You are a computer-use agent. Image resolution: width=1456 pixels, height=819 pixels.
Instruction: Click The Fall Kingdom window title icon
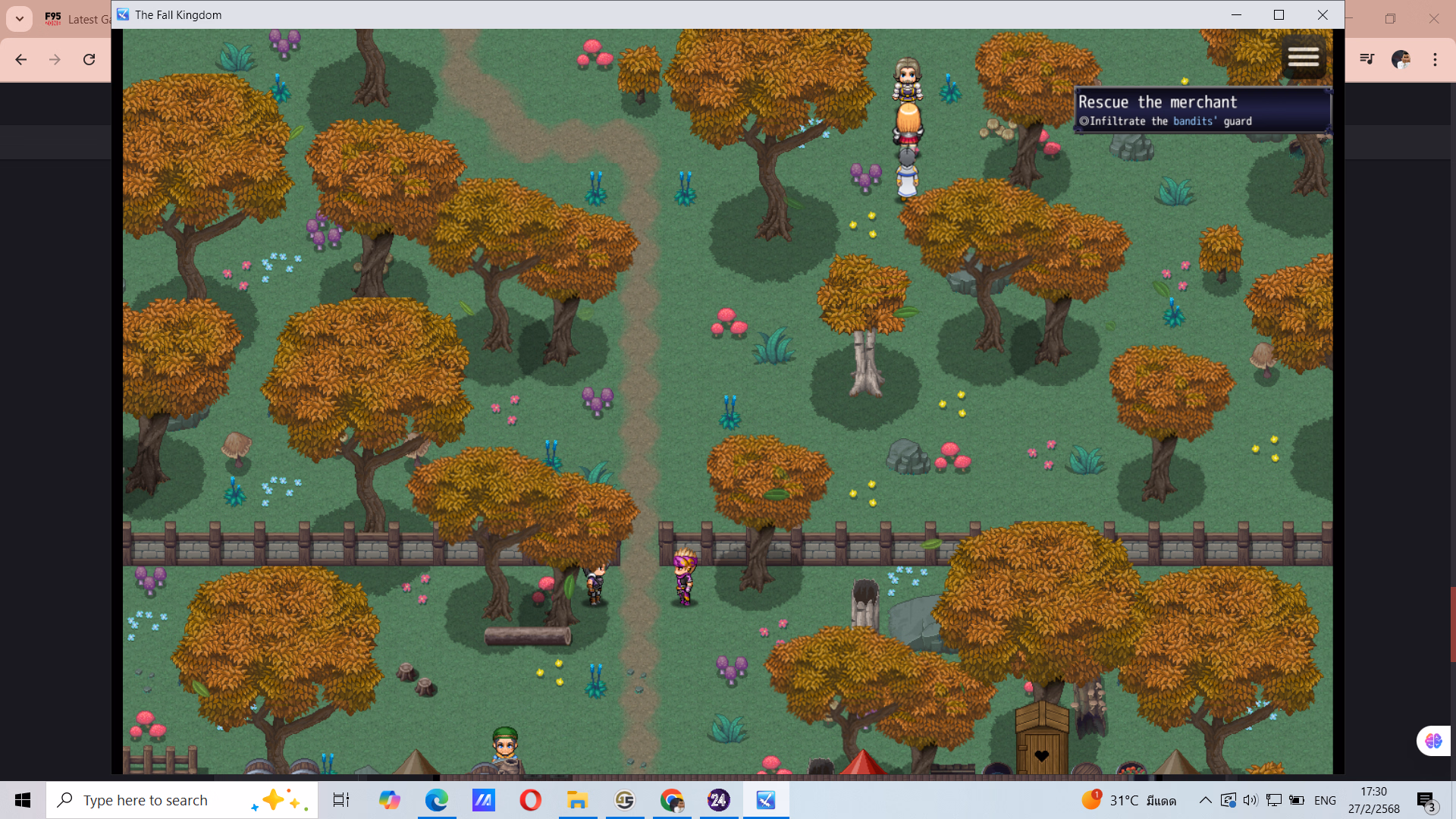(123, 14)
